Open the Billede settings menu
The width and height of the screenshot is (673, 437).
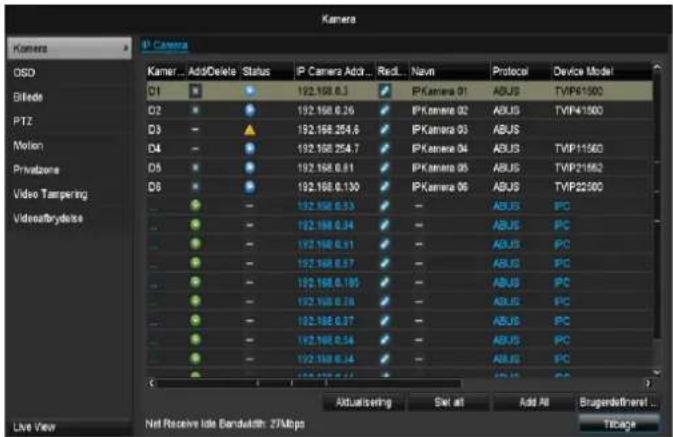tap(28, 97)
